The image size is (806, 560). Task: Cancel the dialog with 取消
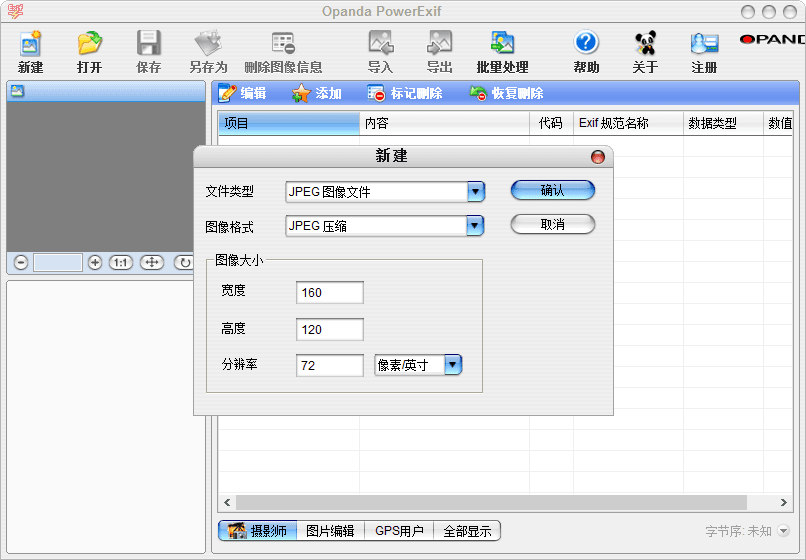click(x=553, y=224)
